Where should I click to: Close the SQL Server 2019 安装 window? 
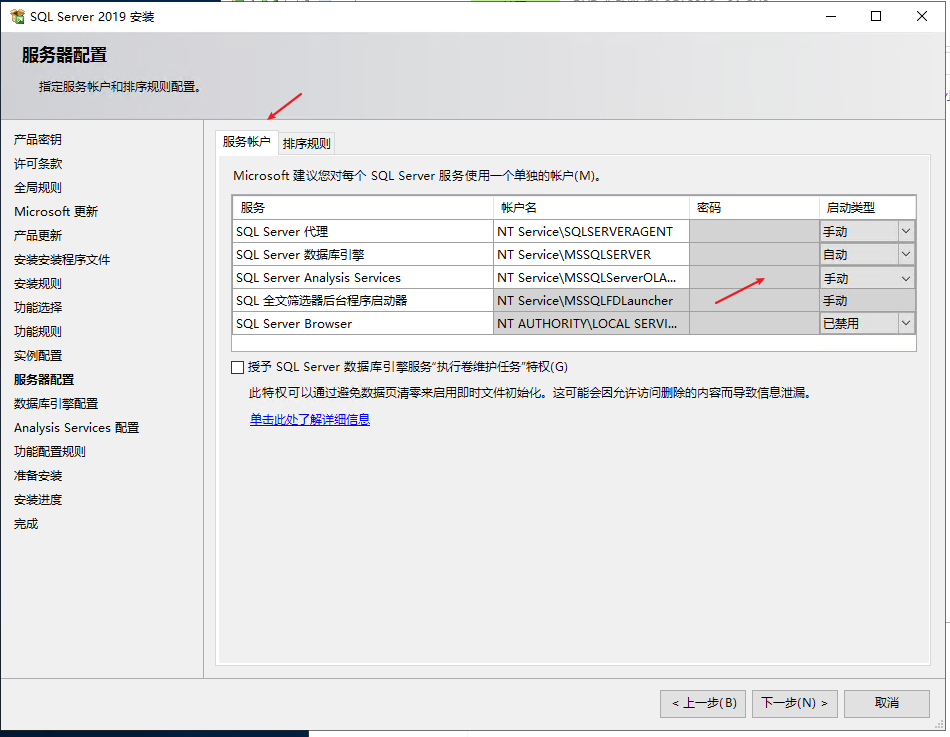pyautogui.click(x=922, y=16)
